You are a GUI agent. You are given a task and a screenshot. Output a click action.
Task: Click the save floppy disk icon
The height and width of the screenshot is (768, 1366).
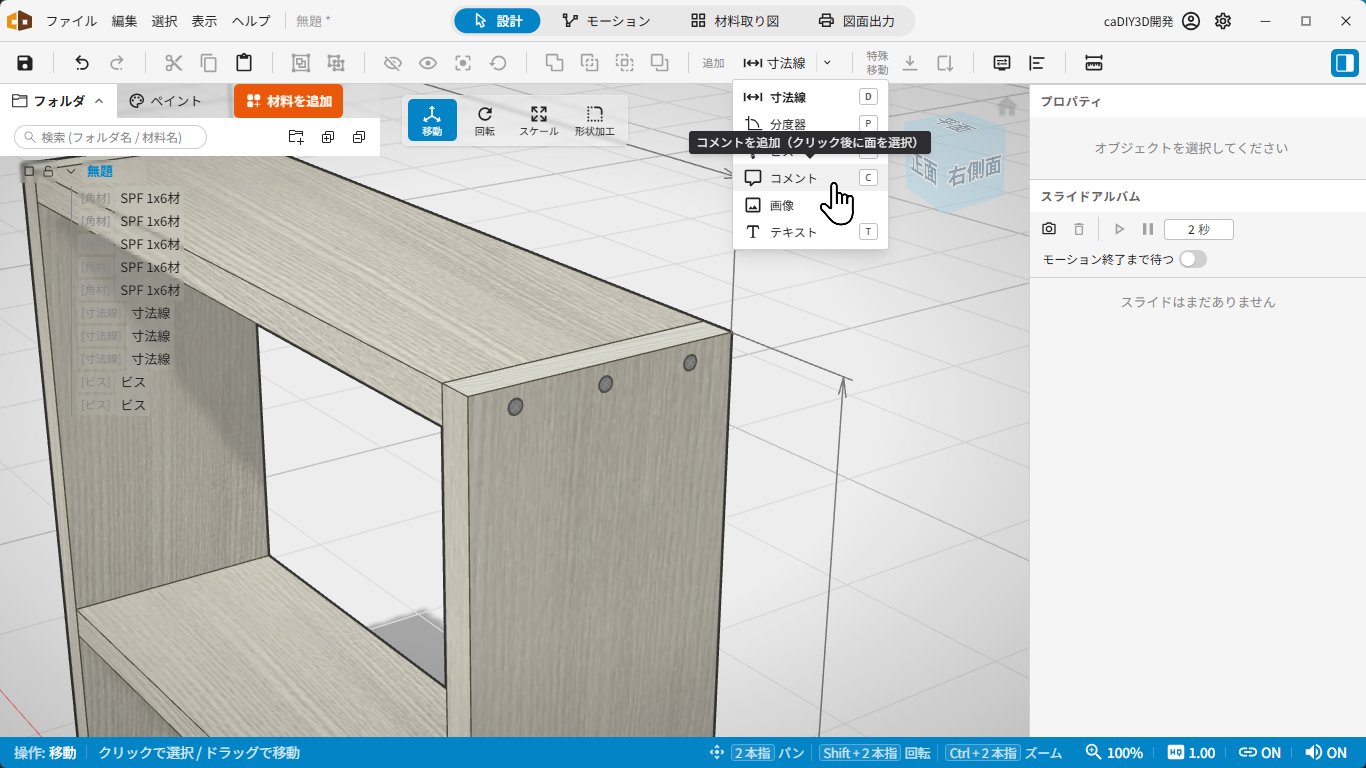tap(25, 63)
